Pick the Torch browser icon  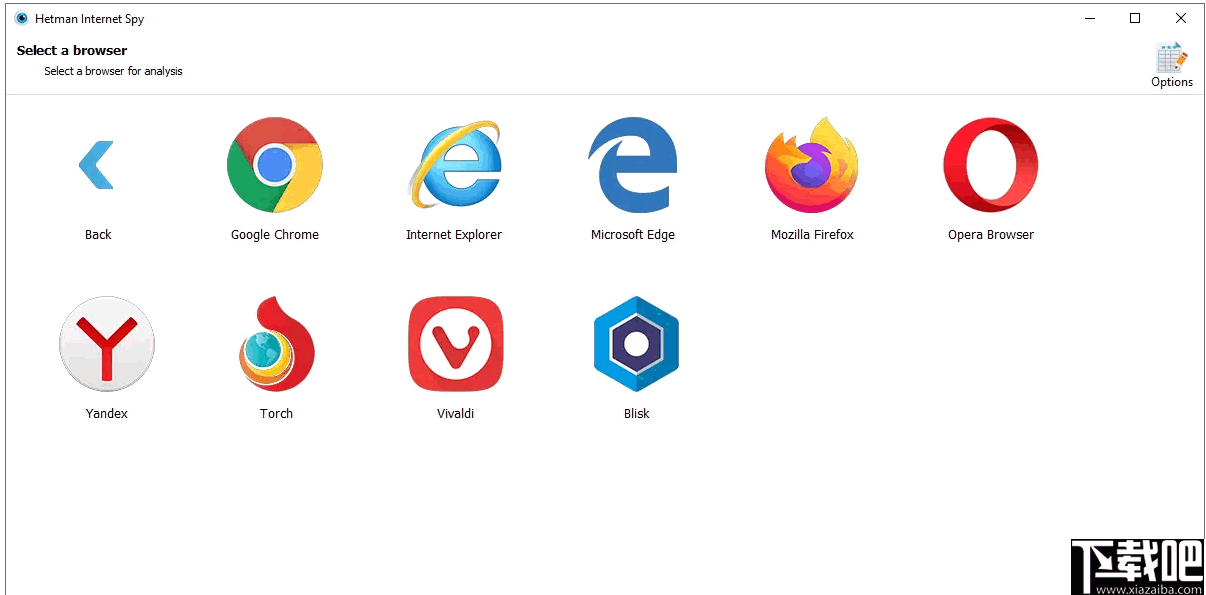click(x=277, y=344)
